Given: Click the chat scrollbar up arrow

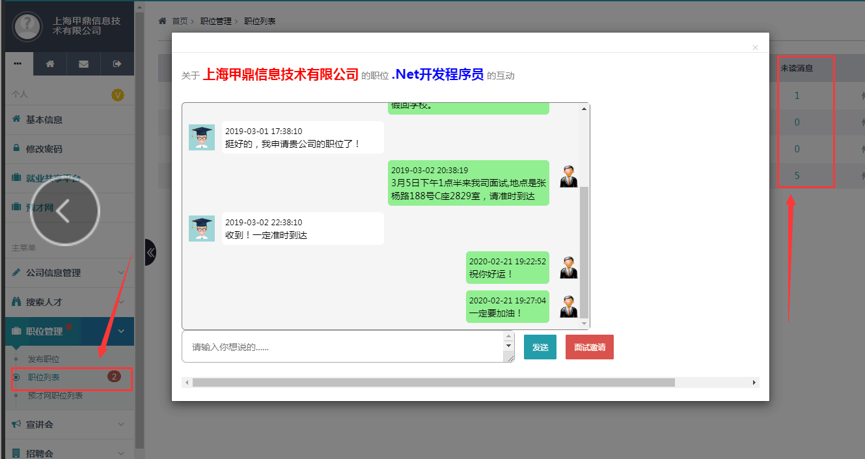Looking at the screenshot, I should point(584,109).
